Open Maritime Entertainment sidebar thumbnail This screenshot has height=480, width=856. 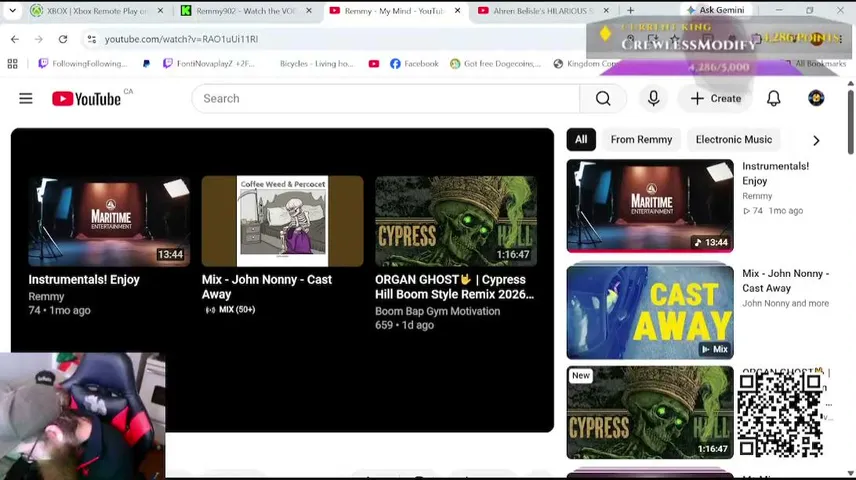click(650, 206)
